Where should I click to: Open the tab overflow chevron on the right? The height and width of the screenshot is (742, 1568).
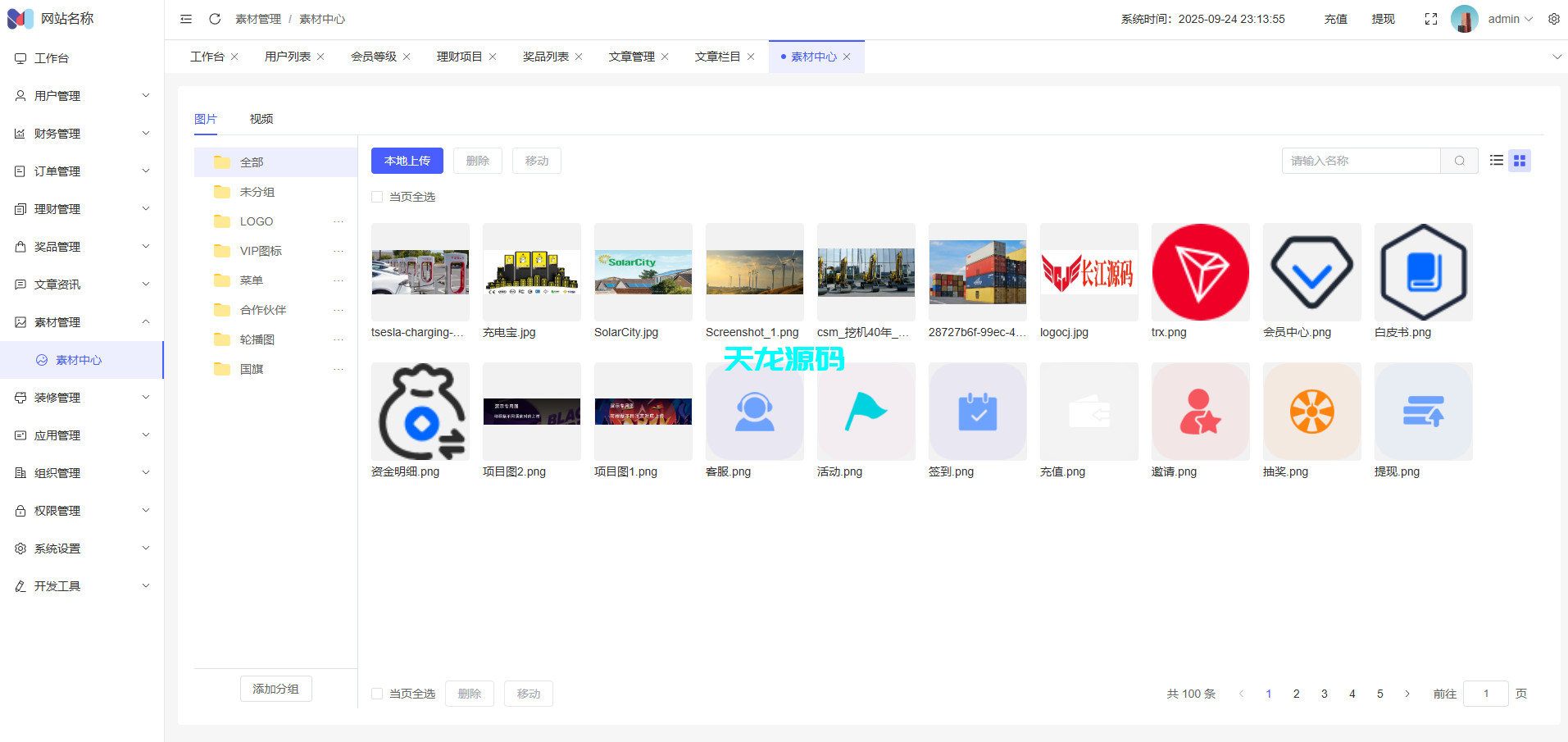point(1557,56)
